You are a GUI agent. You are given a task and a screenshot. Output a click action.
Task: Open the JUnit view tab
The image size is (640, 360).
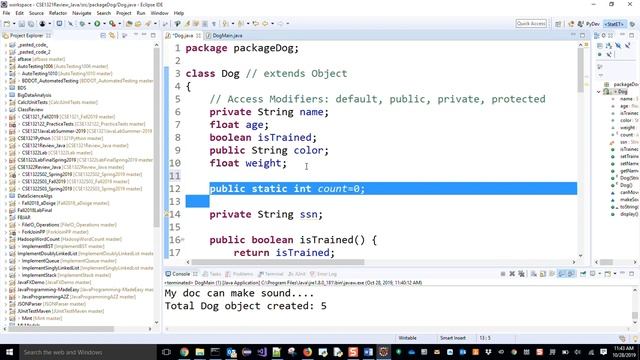(297, 274)
